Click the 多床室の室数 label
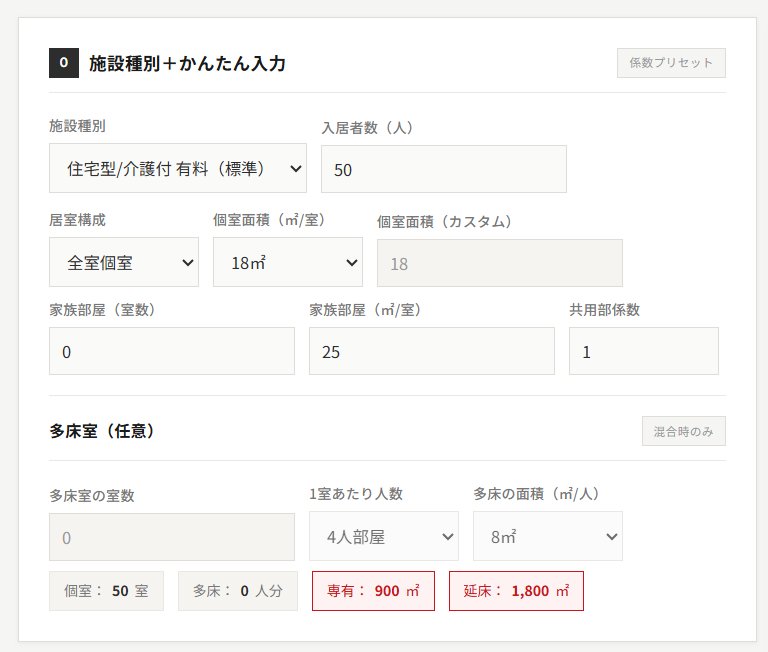768x652 pixels. click(x=92, y=496)
